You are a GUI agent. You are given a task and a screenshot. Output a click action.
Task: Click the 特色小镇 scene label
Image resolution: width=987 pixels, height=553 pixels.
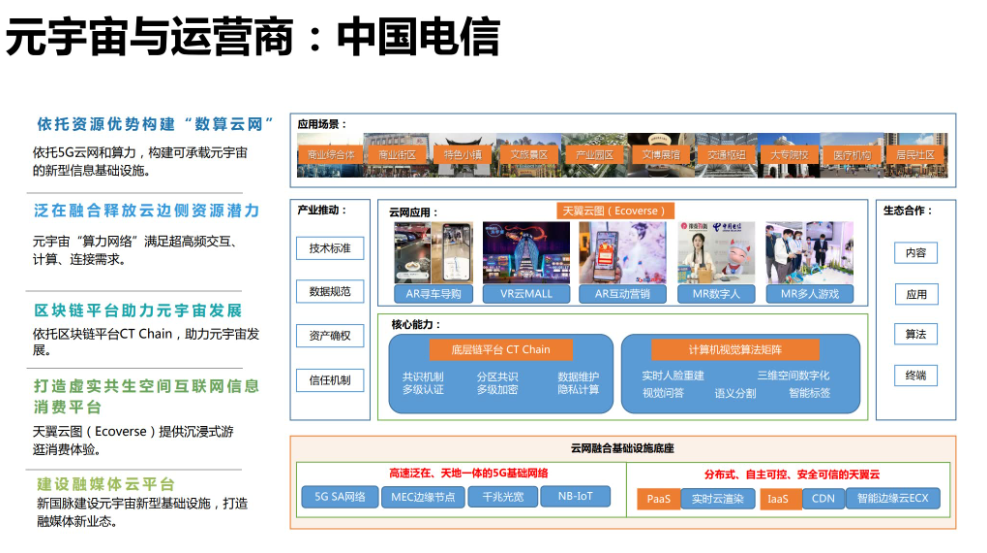[463, 155]
